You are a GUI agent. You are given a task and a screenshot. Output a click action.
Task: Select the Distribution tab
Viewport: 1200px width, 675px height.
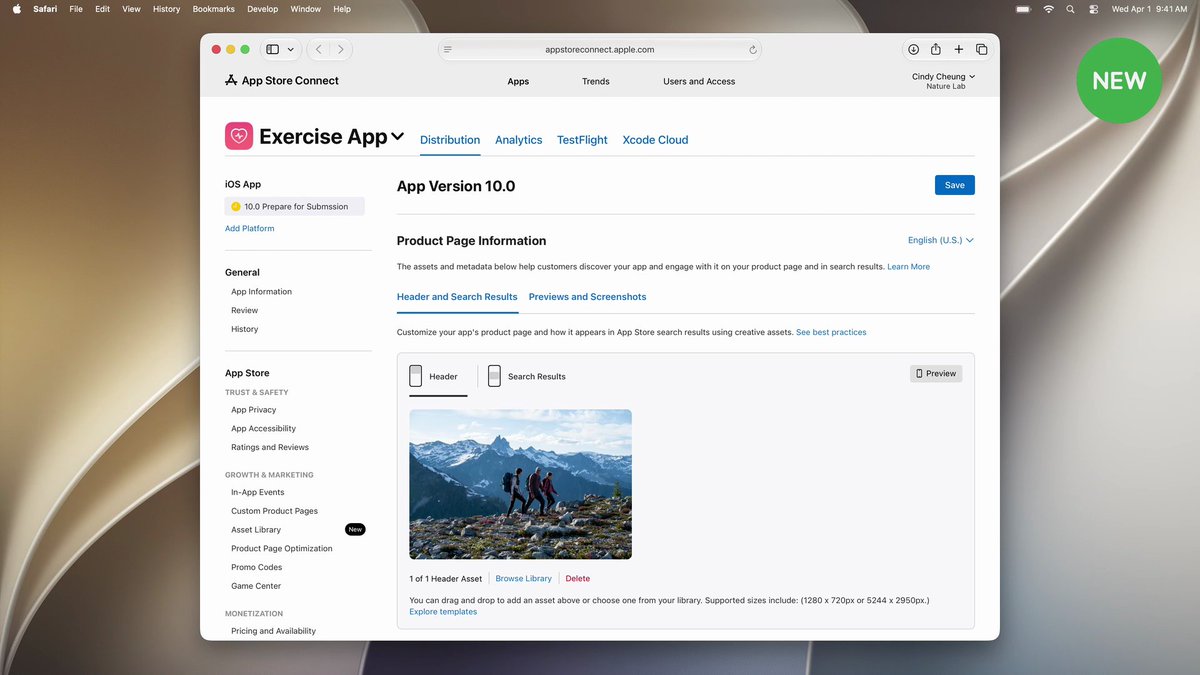[x=450, y=140]
